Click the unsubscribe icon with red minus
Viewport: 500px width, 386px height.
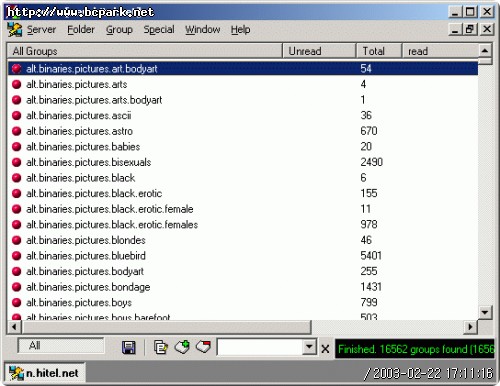[203, 347]
